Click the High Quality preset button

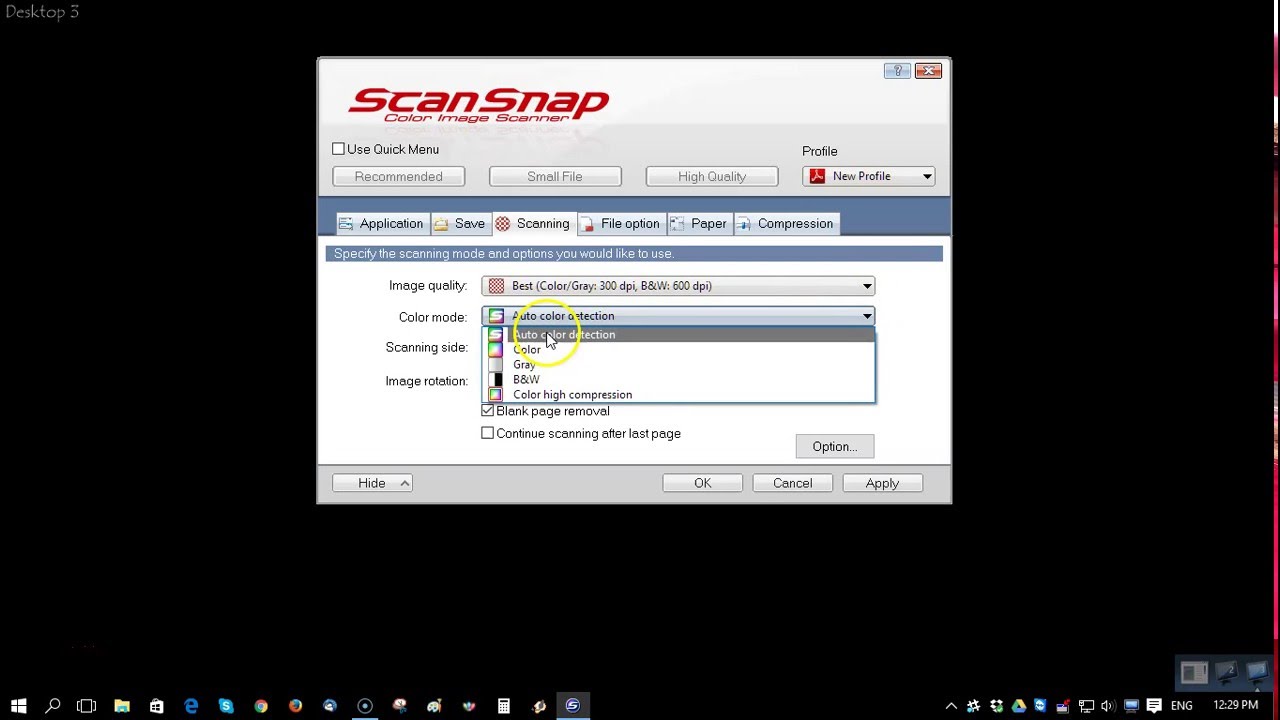click(712, 177)
